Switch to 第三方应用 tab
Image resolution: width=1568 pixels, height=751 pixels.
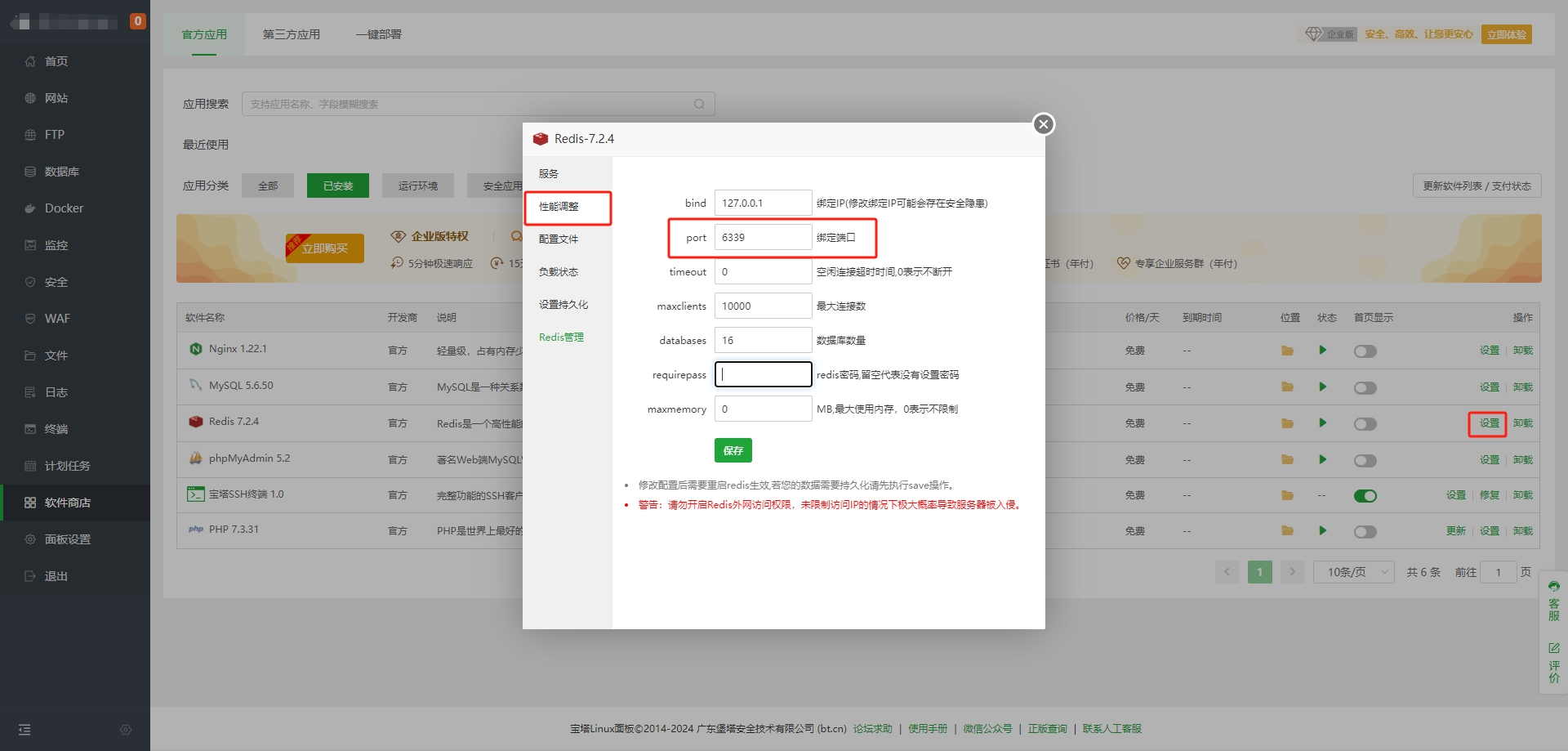291,34
